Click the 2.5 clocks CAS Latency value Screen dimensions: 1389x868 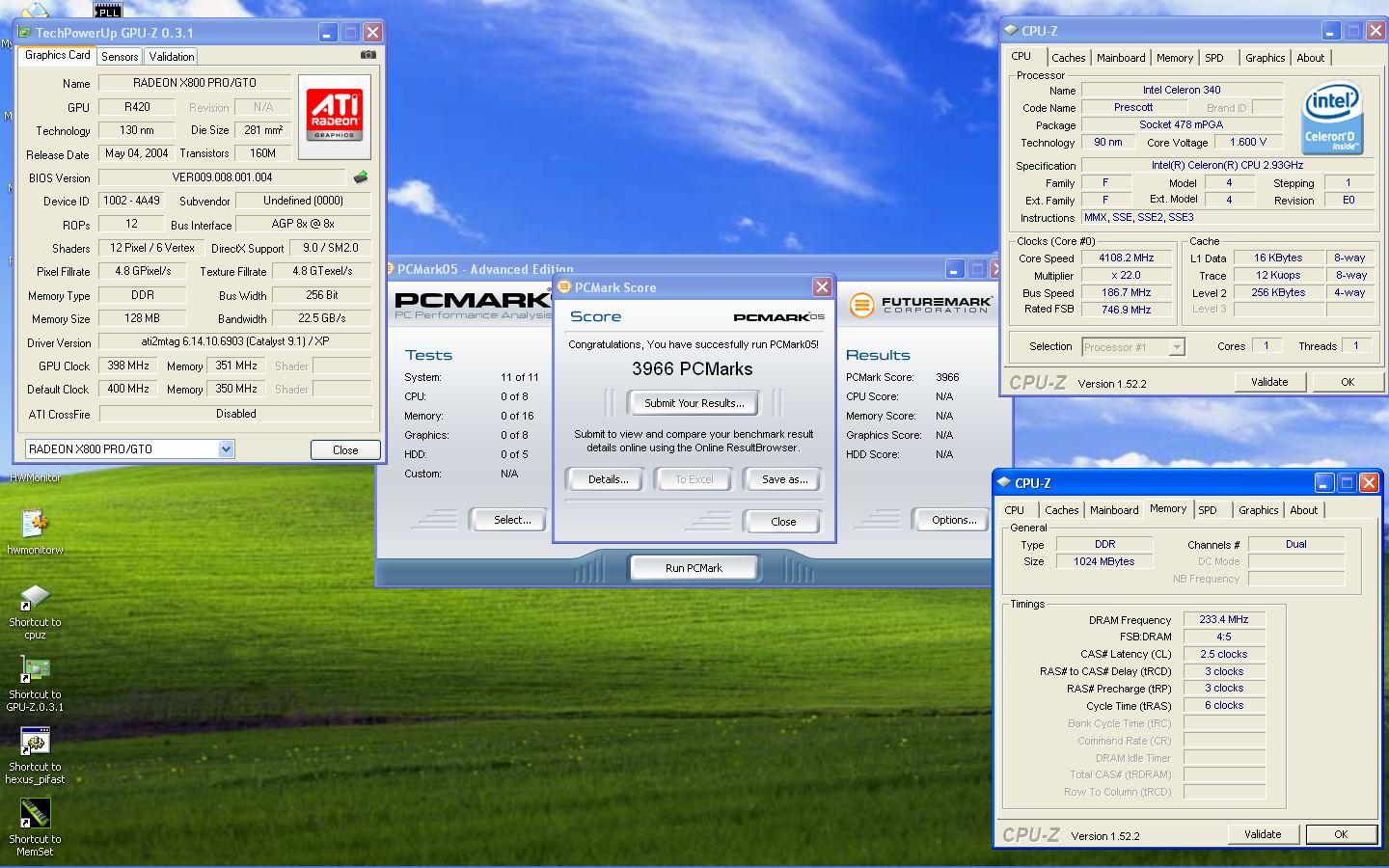[1224, 654]
